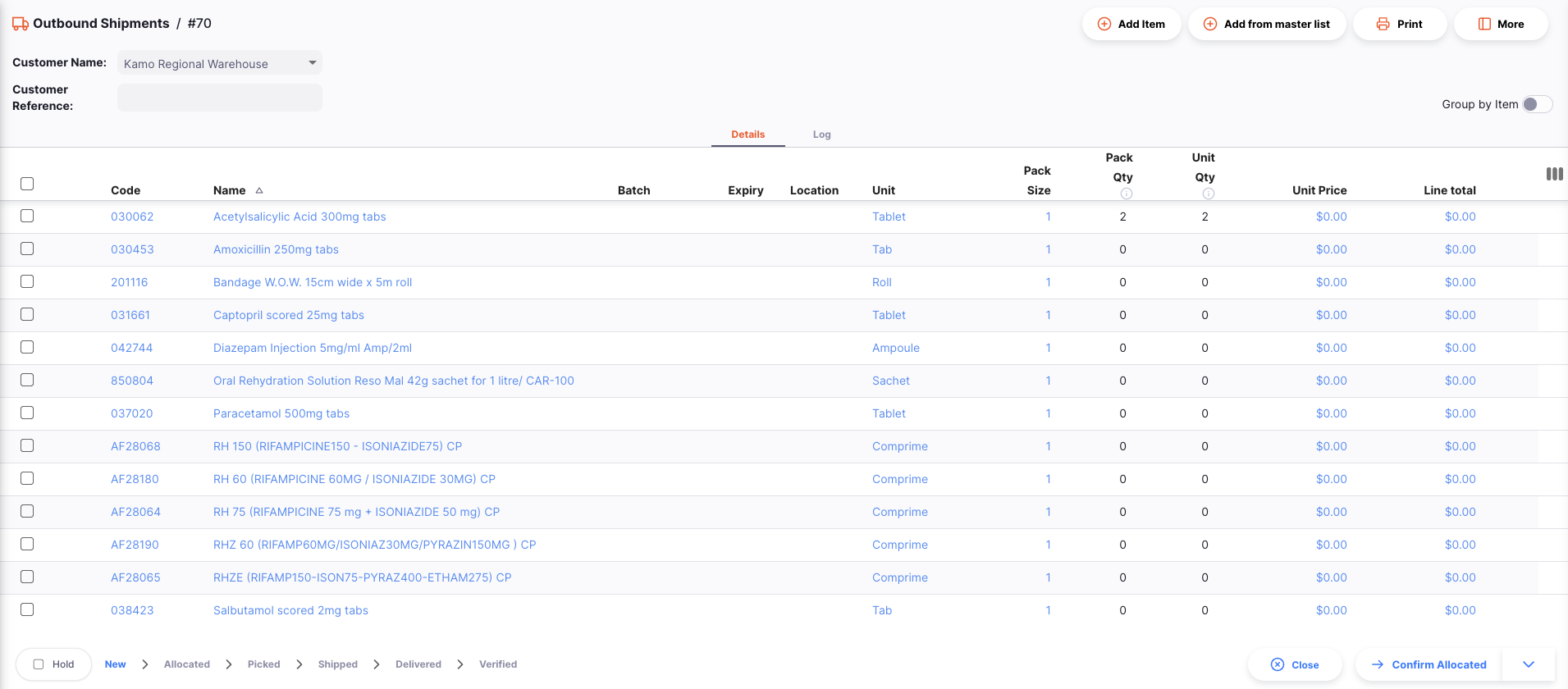Click the sort arrow next to Name
Viewport: 1568px width, 689px height.
pos(259,190)
